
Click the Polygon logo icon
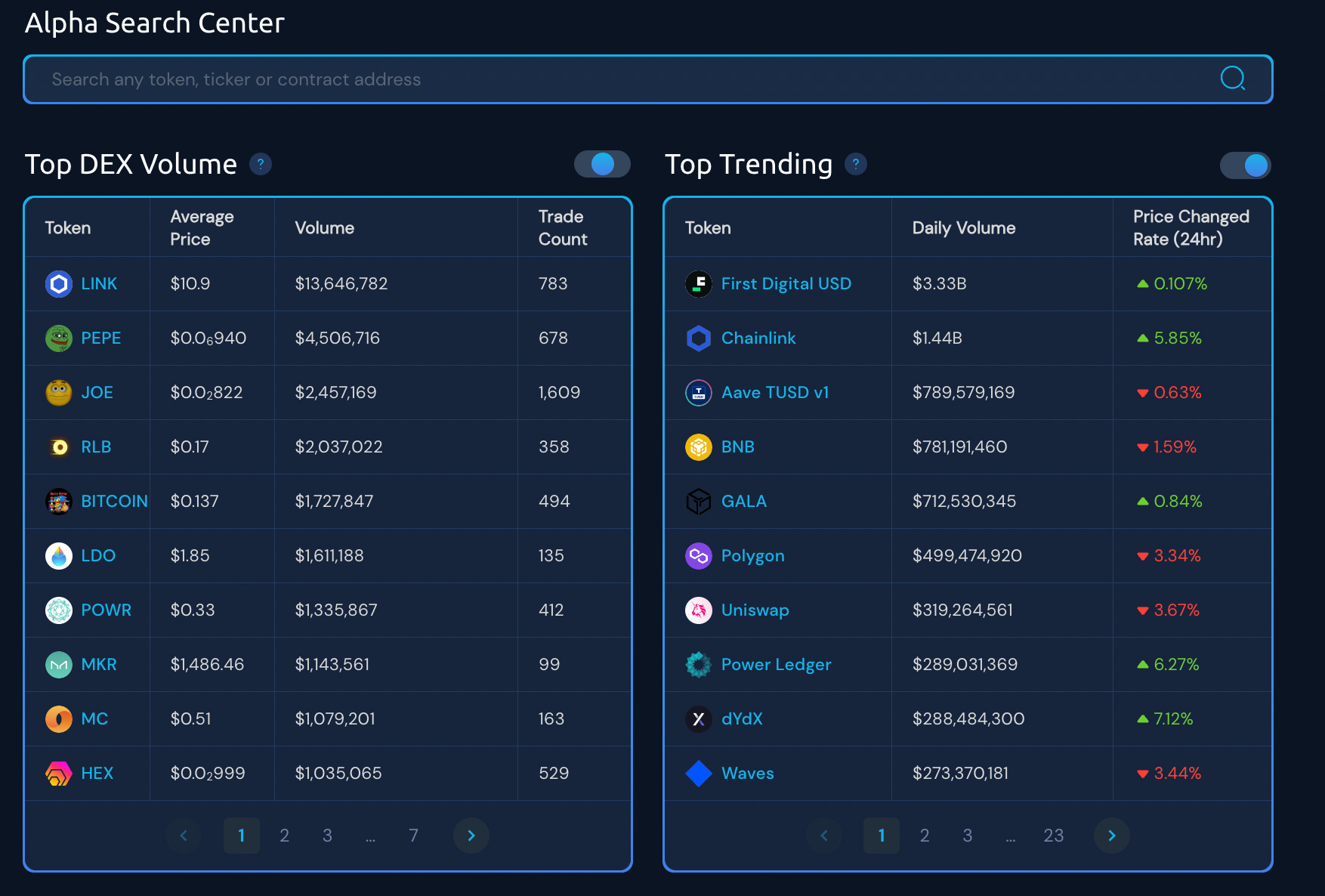tap(699, 556)
